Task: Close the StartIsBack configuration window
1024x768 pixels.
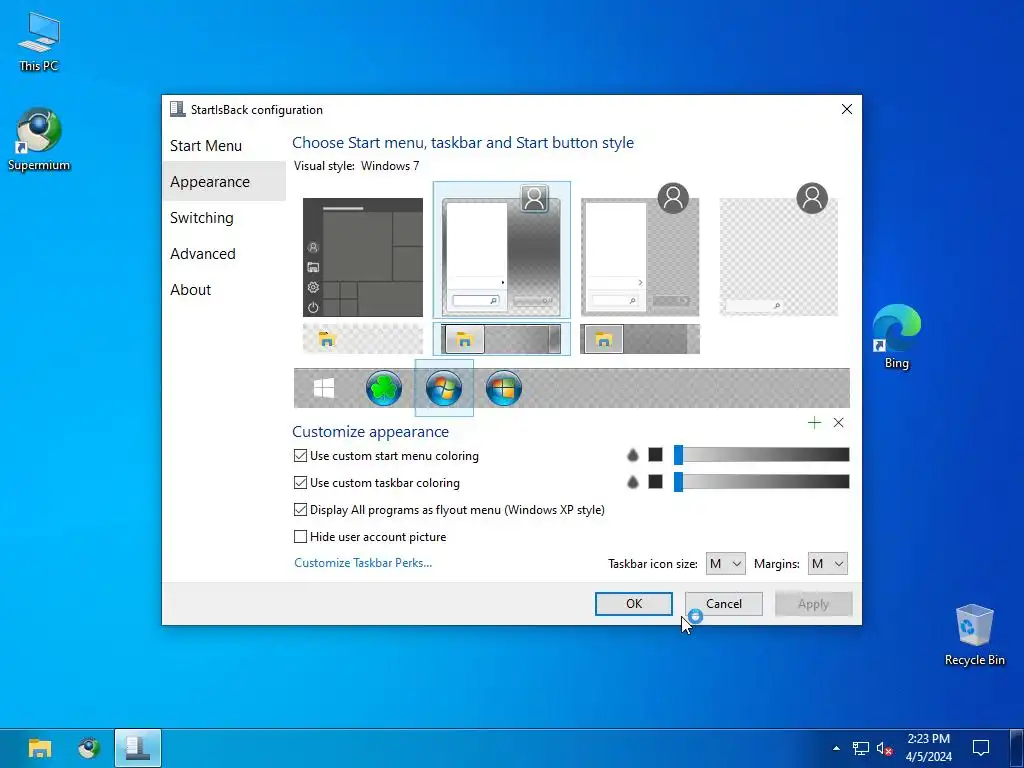Action: (x=846, y=109)
